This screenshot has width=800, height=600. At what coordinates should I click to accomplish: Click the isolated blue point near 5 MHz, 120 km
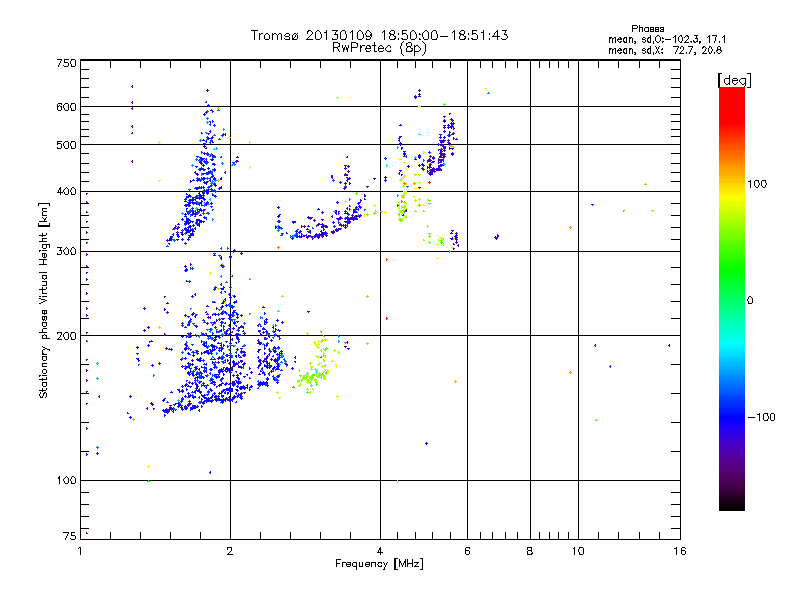click(427, 443)
